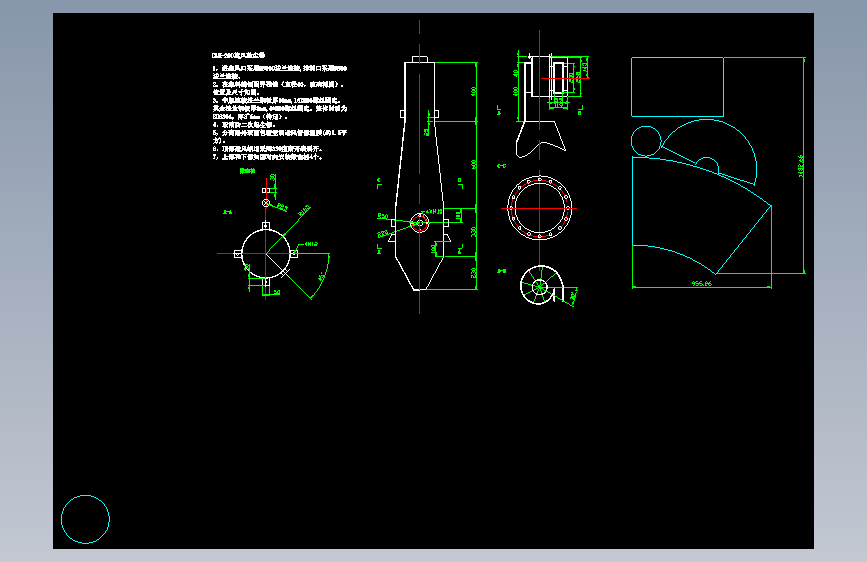Click the green label above the plan view
This screenshot has height=562, width=867.
pos(247,171)
